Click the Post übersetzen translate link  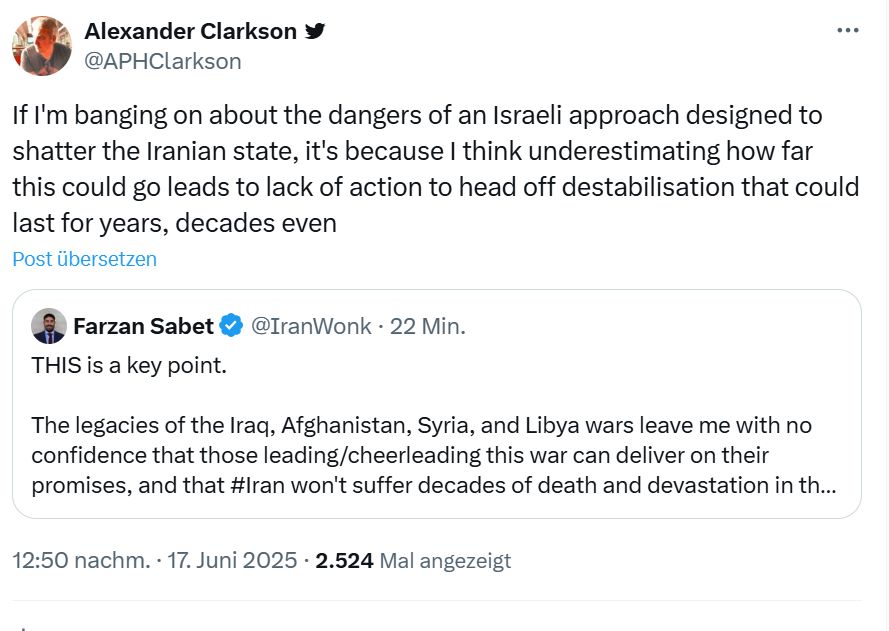84,259
